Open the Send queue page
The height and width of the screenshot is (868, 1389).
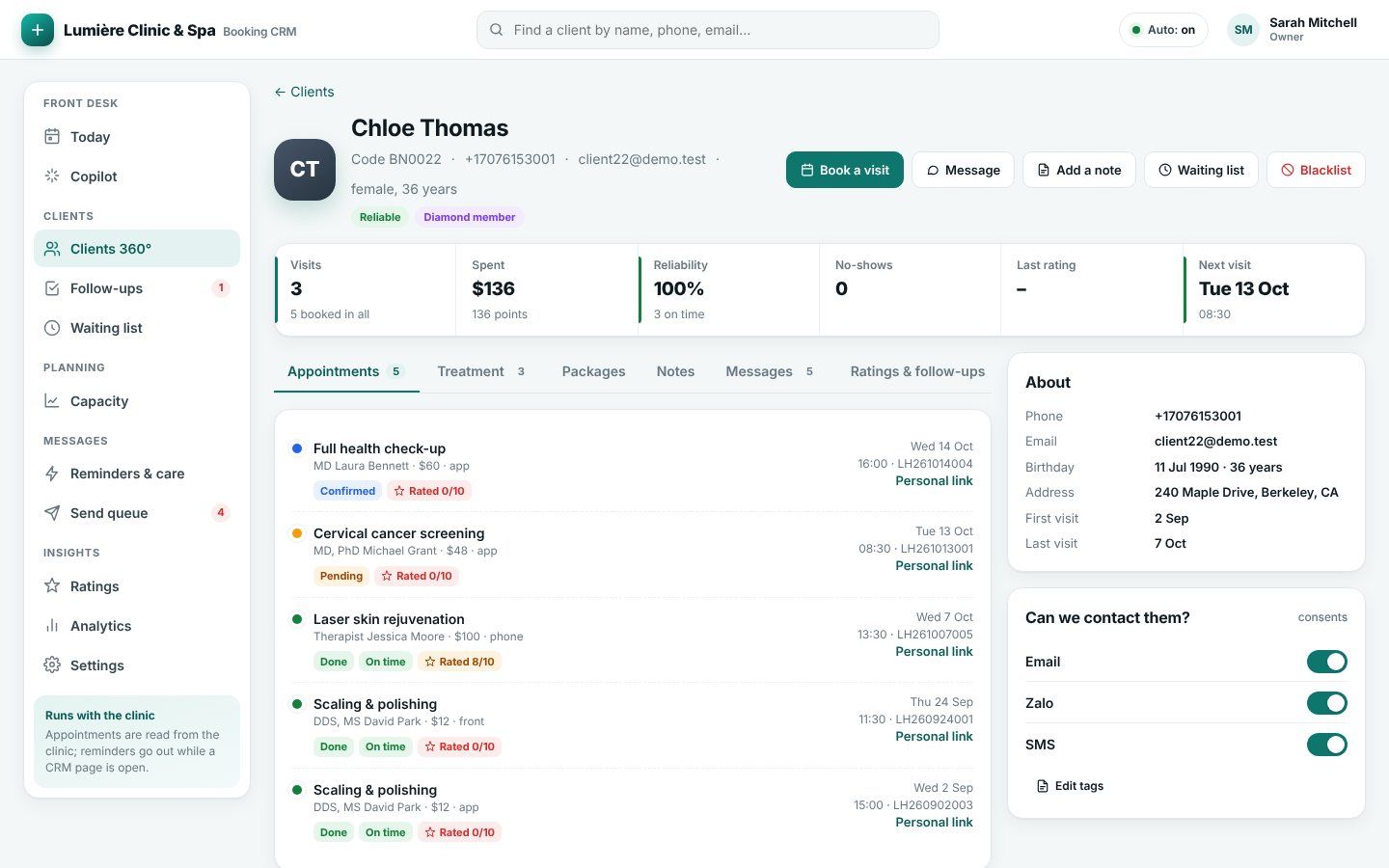click(x=137, y=513)
